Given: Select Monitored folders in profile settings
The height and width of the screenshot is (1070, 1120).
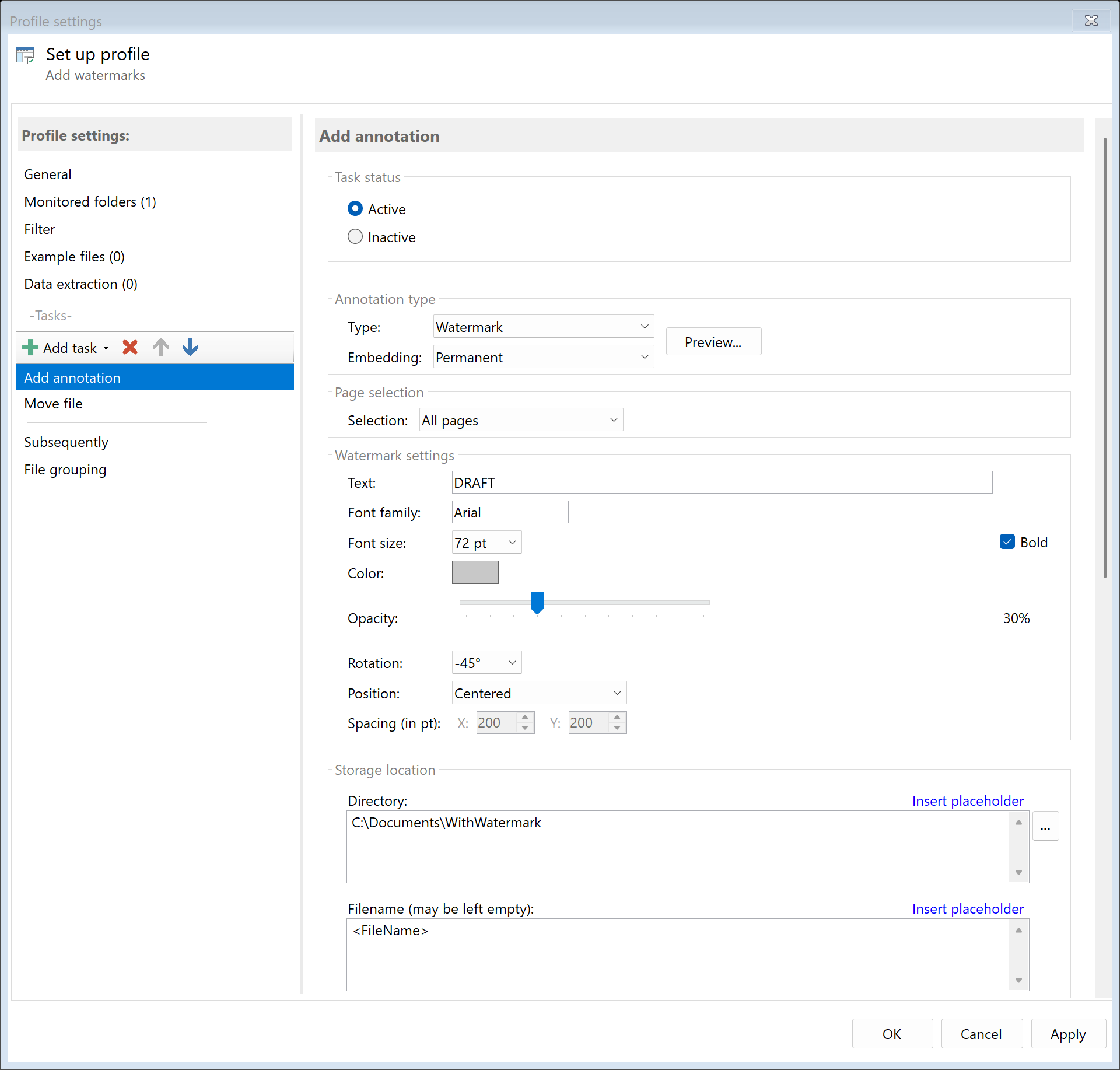Looking at the screenshot, I should 90,201.
